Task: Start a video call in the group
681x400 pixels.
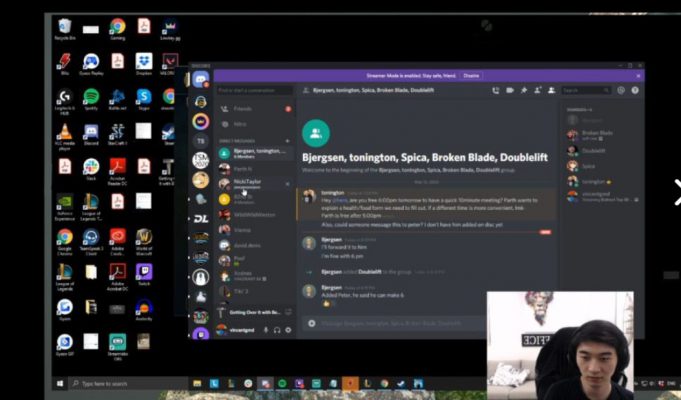Action: pos(510,90)
